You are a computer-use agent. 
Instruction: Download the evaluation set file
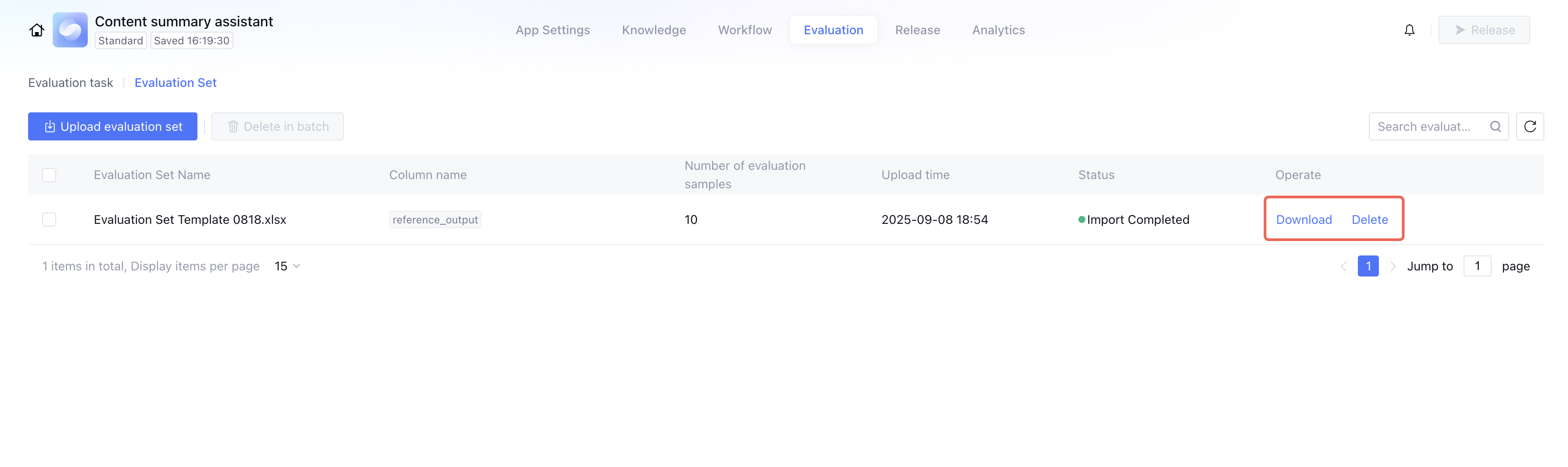(1304, 220)
